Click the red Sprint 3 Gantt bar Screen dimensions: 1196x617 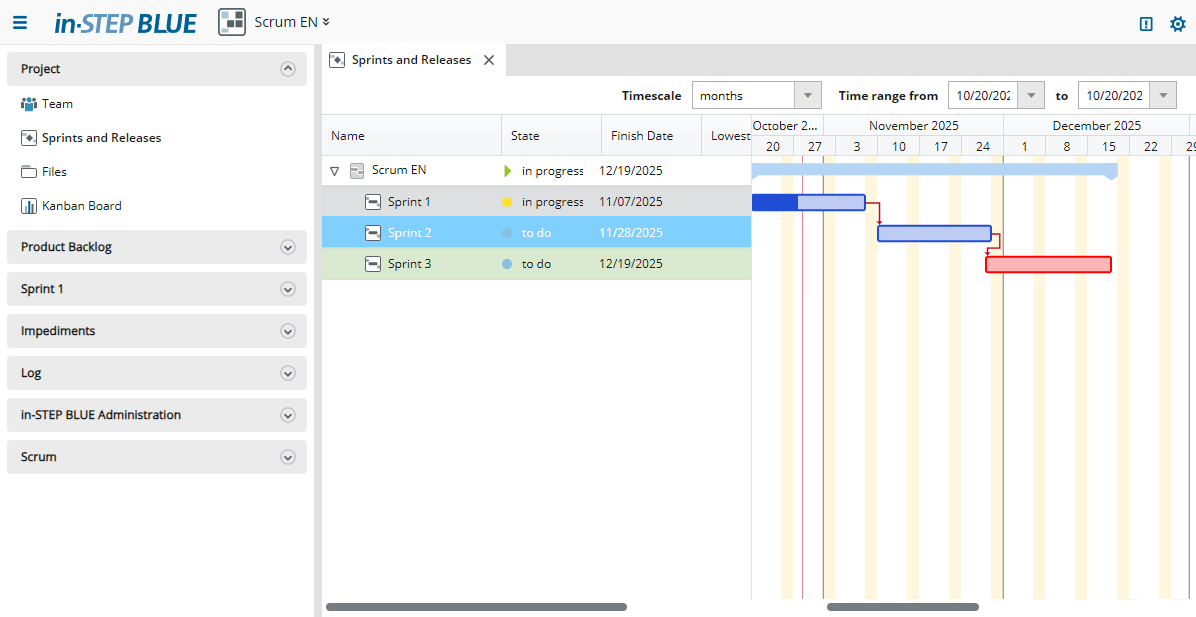(x=1048, y=264)
